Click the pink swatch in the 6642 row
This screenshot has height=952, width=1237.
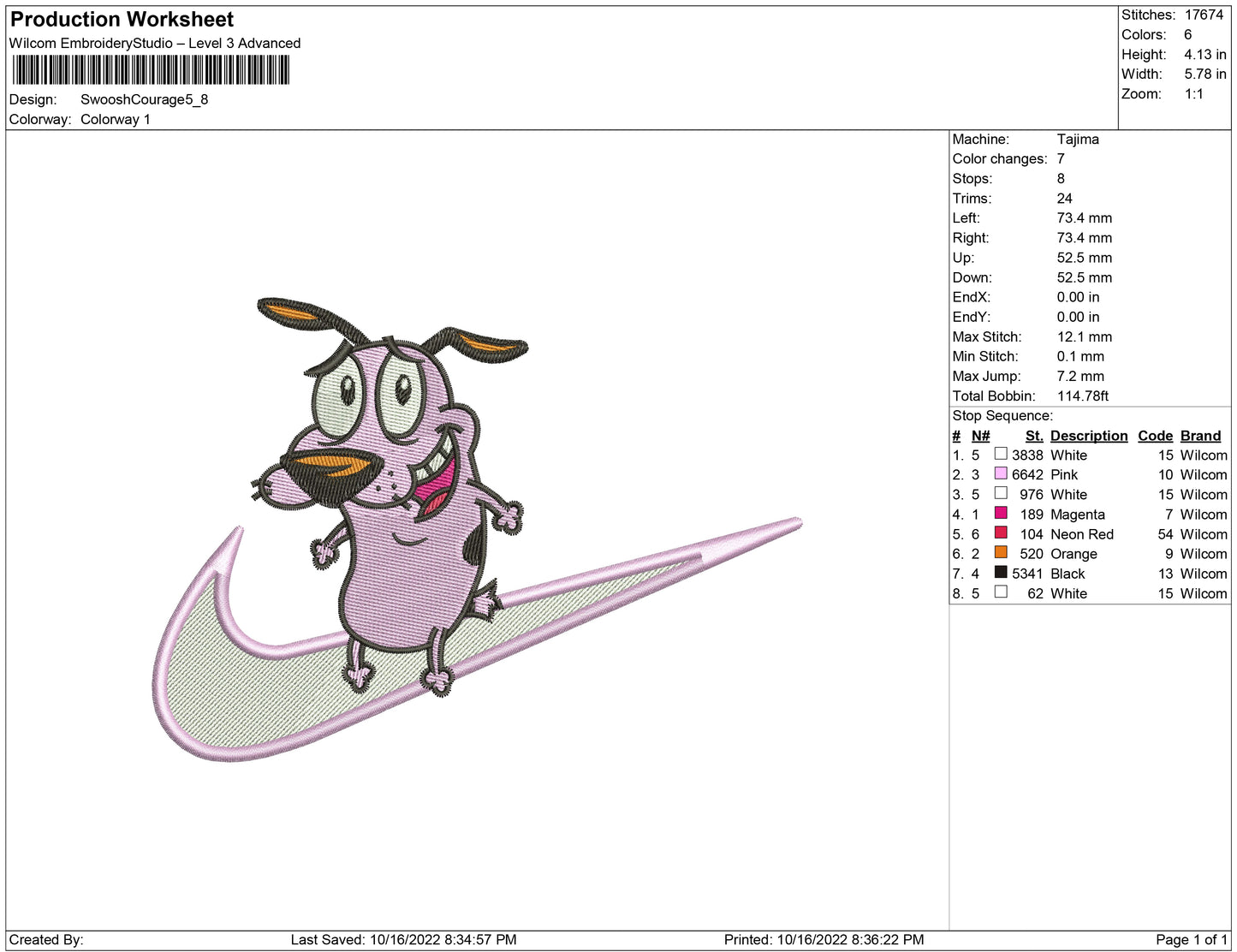point(1001,473)
